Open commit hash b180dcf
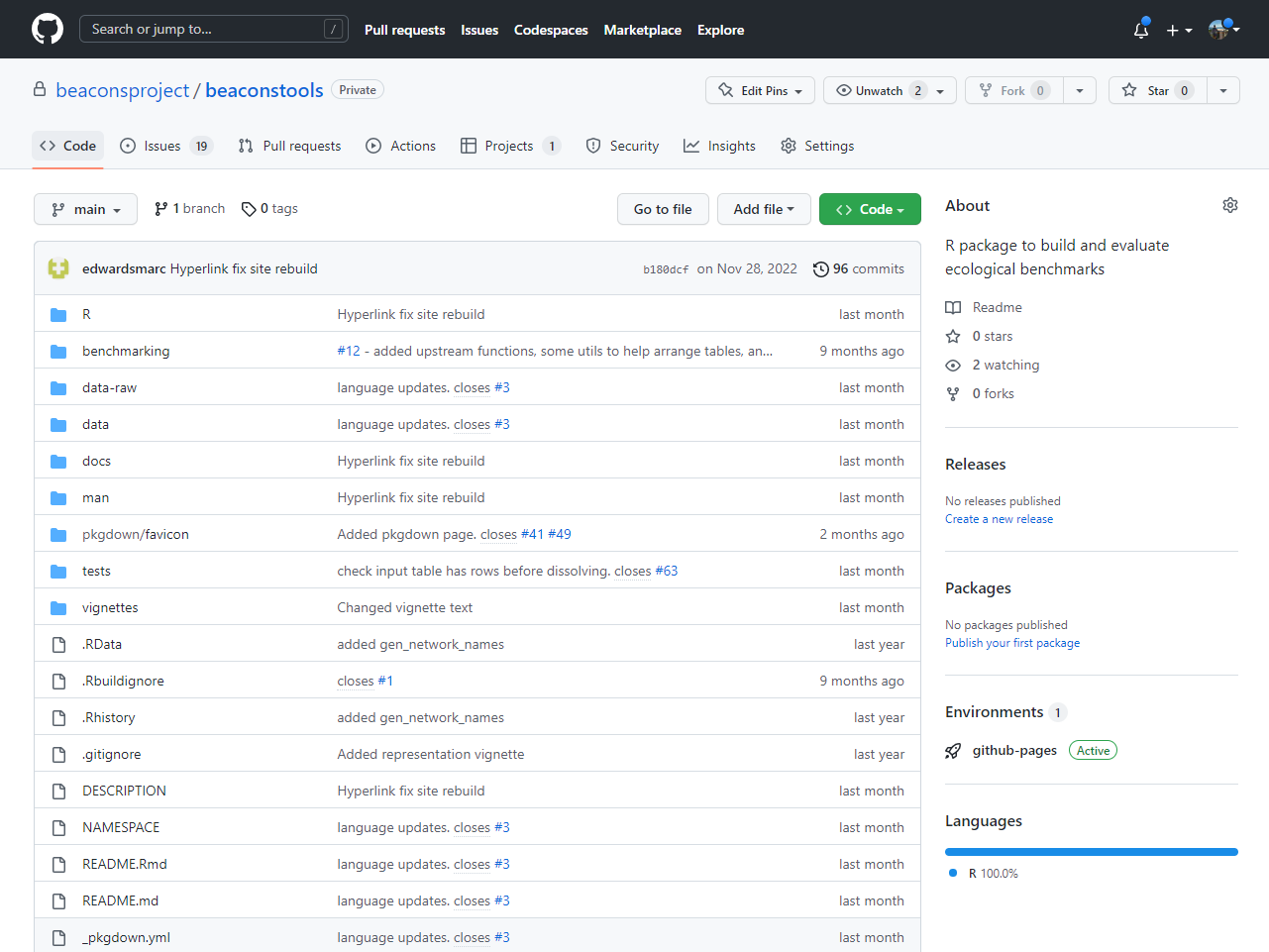The image size is (1269, 952). point(666,269)
